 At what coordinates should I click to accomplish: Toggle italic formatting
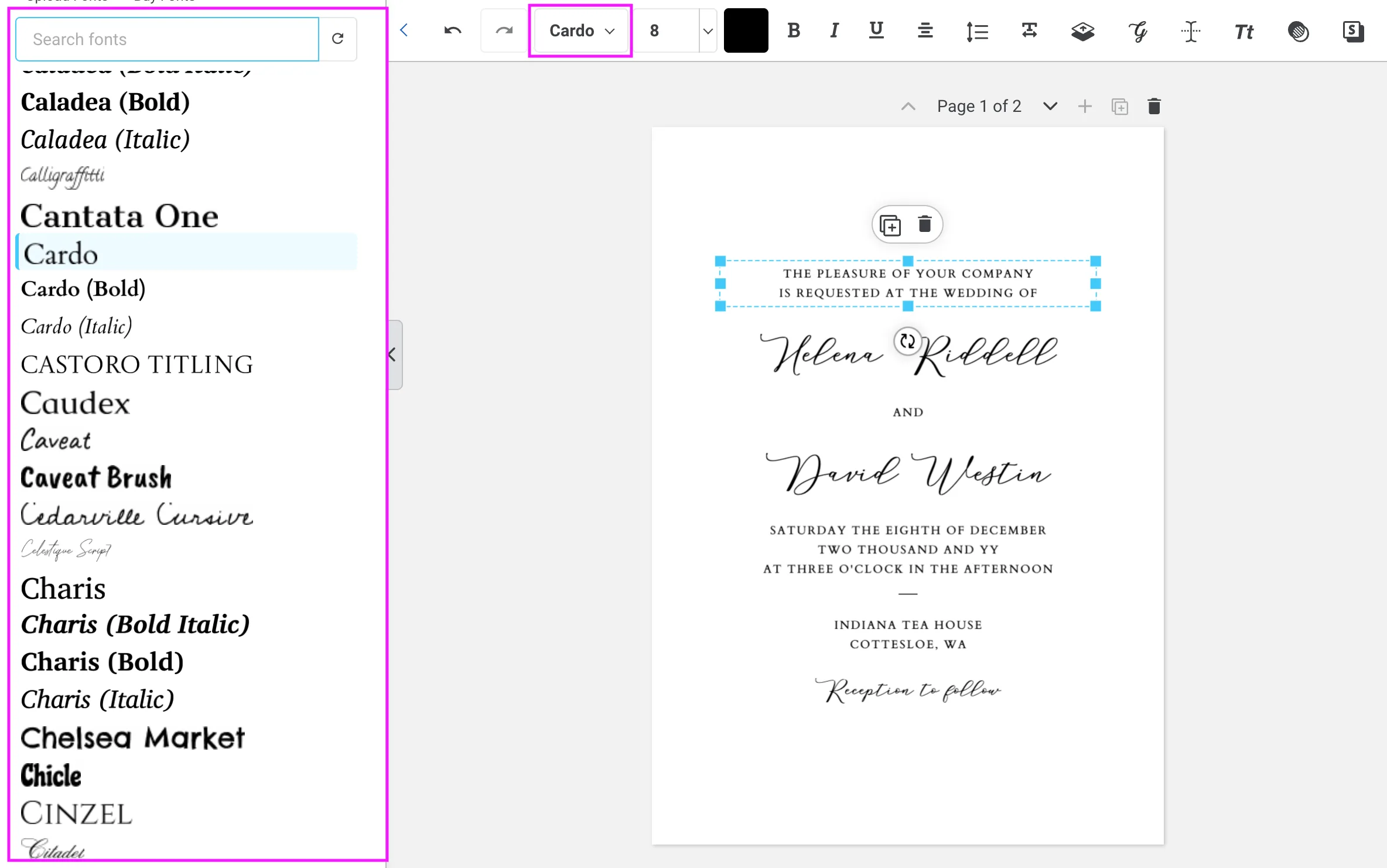click(833, 30)
